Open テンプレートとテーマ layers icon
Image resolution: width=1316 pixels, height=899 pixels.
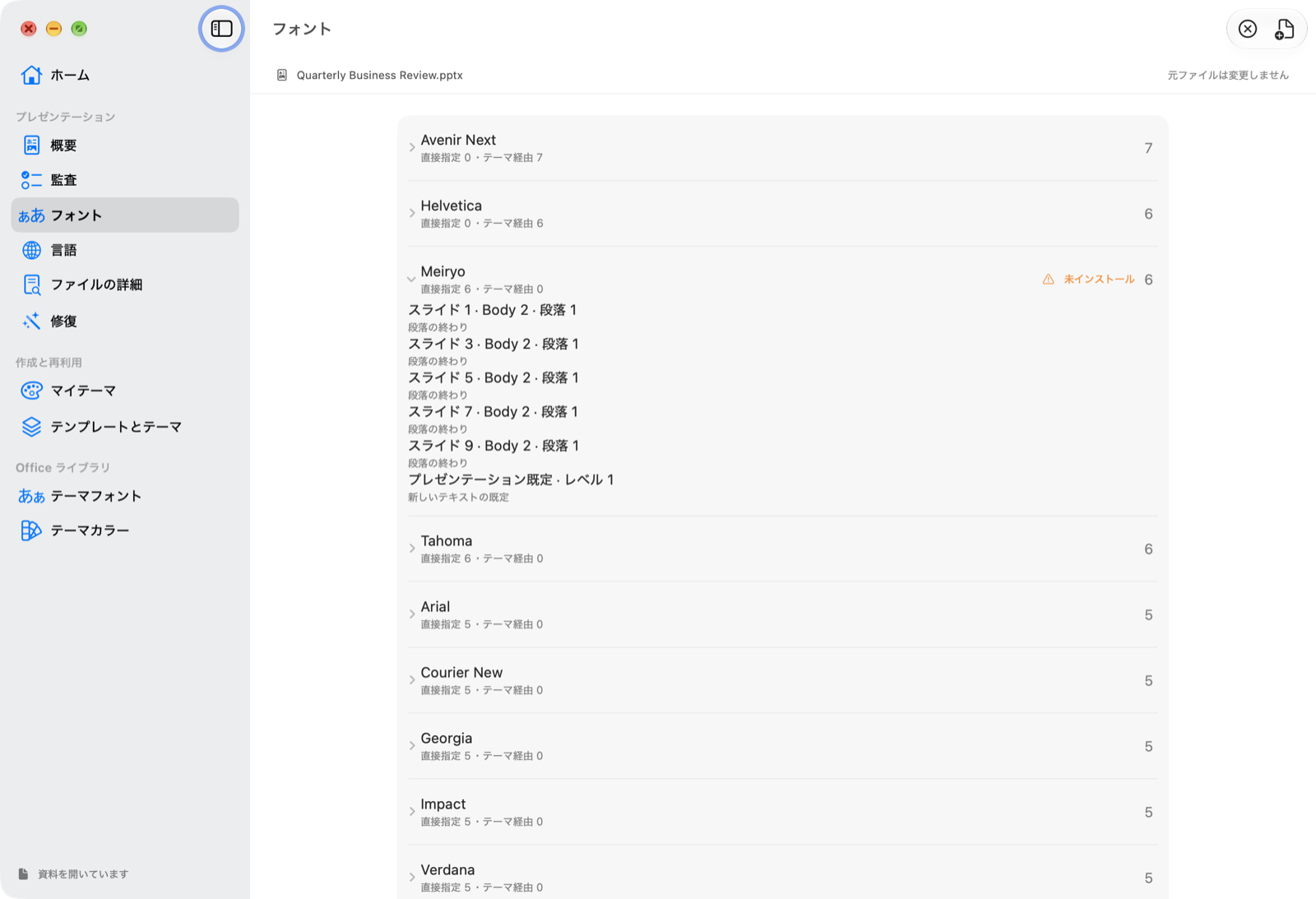(31, 427)
